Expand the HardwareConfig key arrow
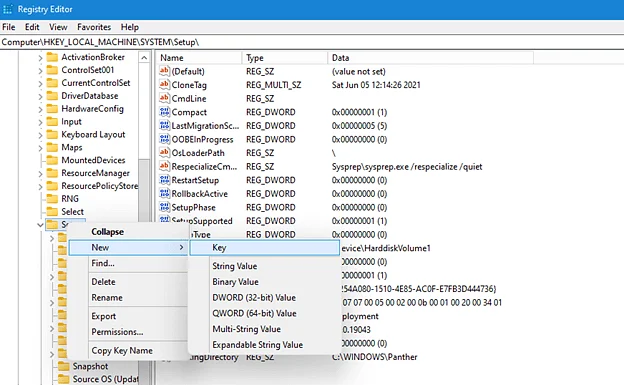The image size is (624, 385). coord(40,109)
